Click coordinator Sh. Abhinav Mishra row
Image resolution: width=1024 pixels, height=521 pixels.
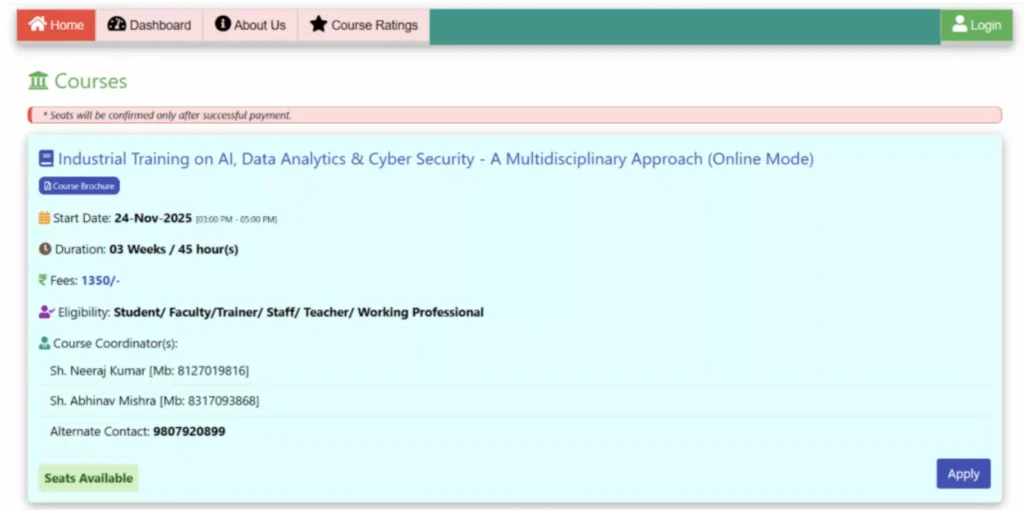(515, 401)
